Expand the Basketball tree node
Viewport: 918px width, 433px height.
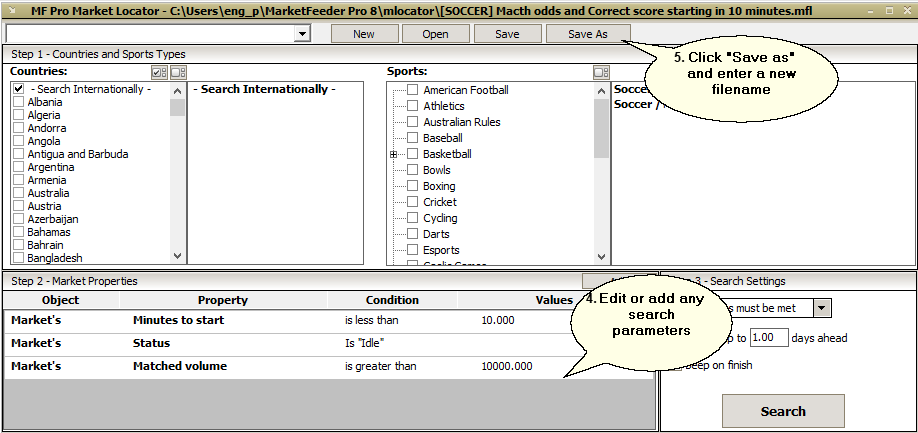pyautogui.click(x=393, y=154)
